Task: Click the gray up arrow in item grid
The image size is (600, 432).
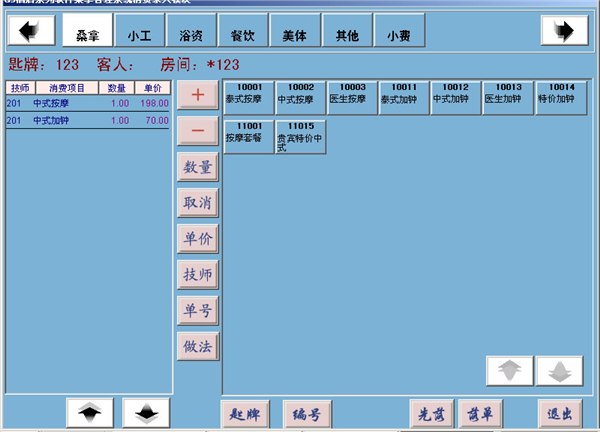Action: tap(510, 371)
